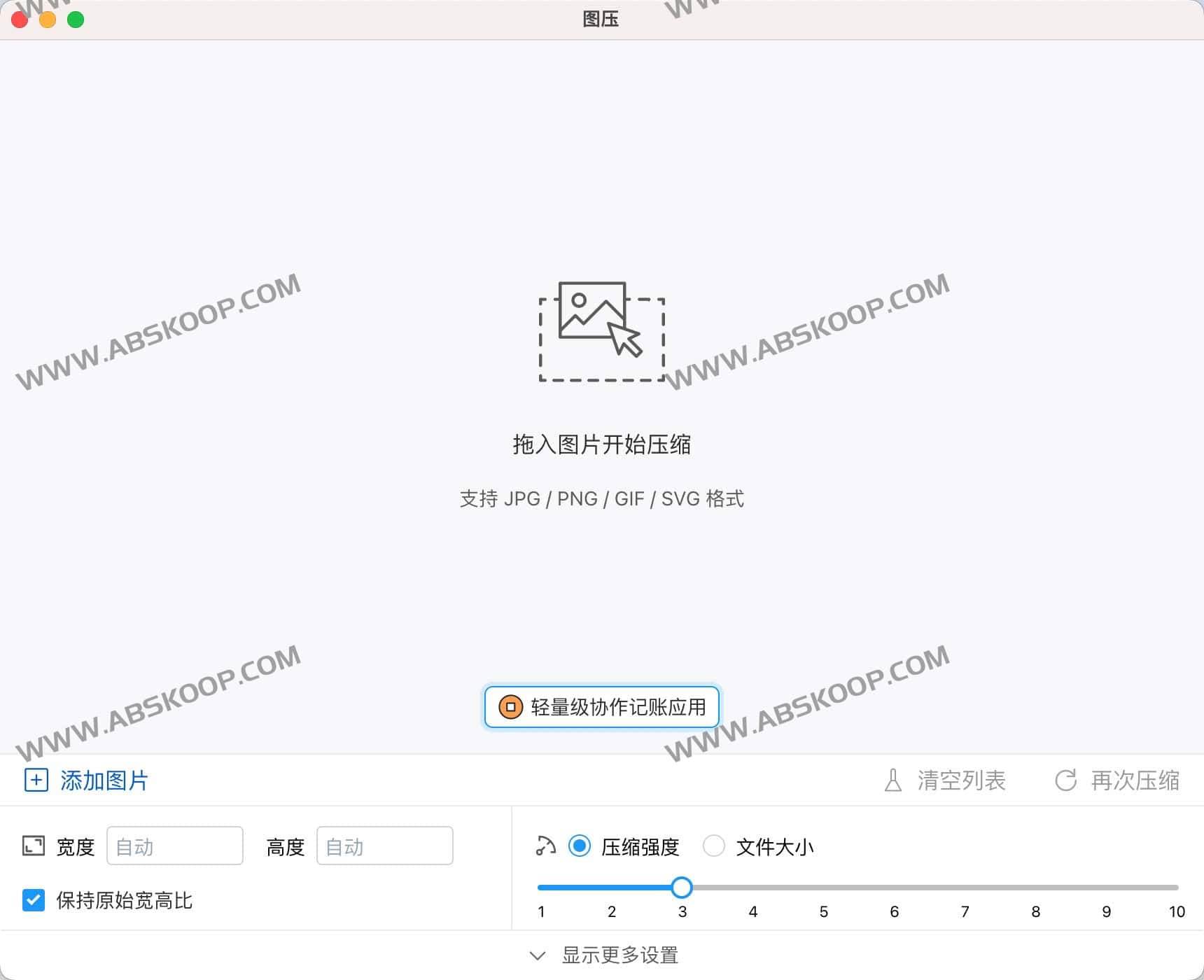Expand the 显示更多设置 section

(620, 955)
